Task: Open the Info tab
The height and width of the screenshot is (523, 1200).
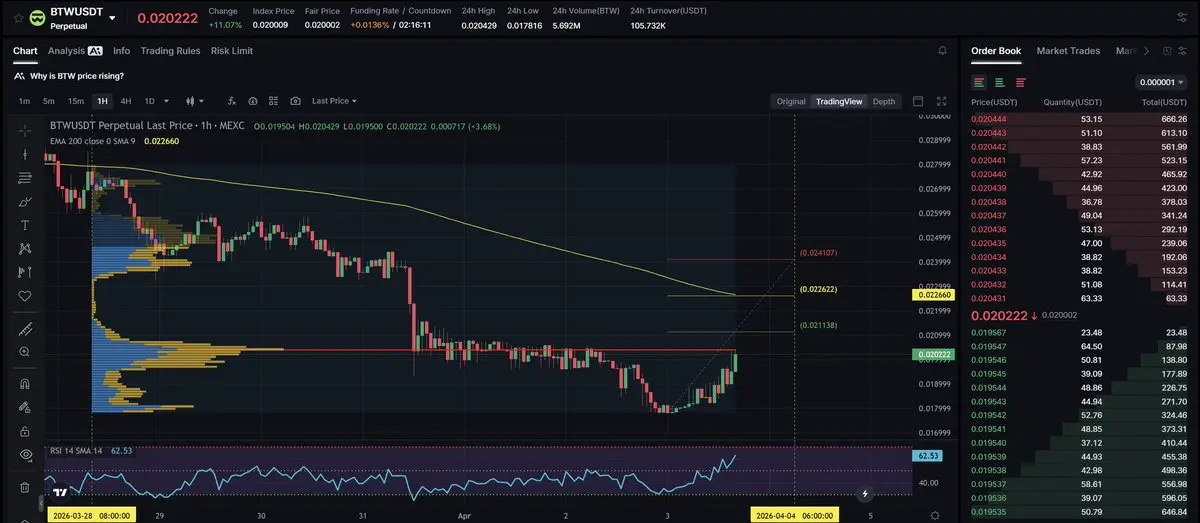Action: point(121,51)
